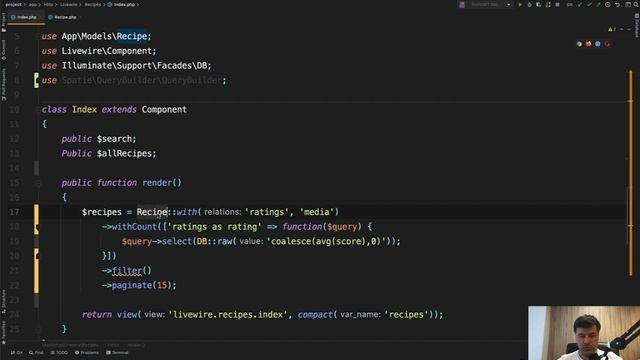Screen dimensions: 640x360
Task: Click the icon left of run configuration box
Action: (x=462, y=5)
